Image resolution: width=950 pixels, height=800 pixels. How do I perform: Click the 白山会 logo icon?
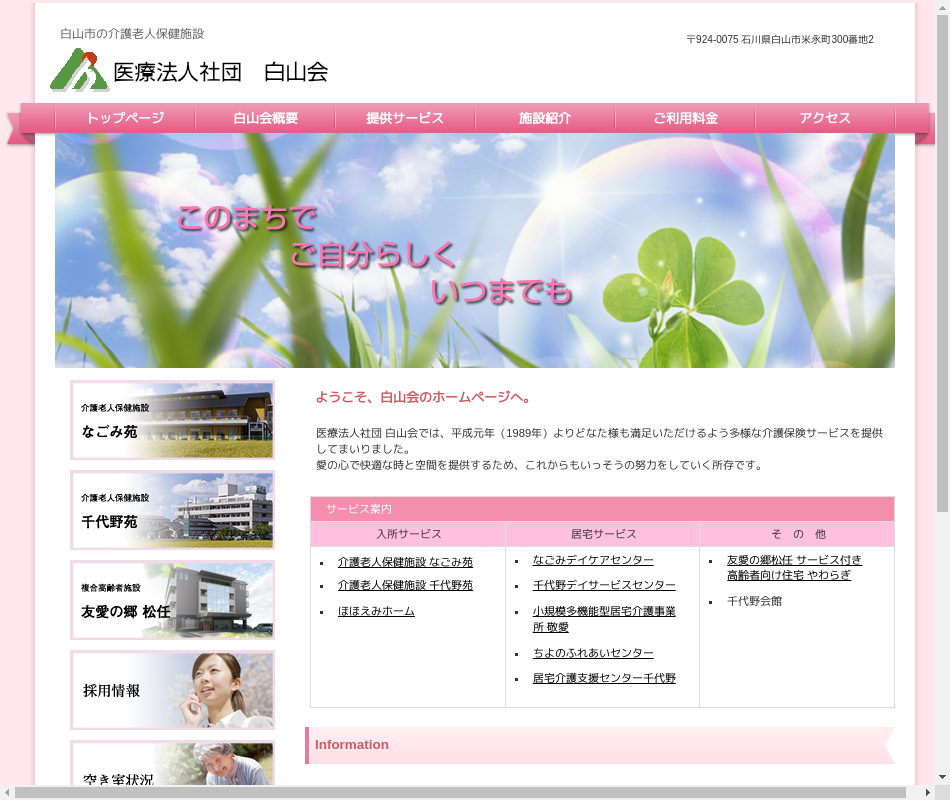click(79, 70)
